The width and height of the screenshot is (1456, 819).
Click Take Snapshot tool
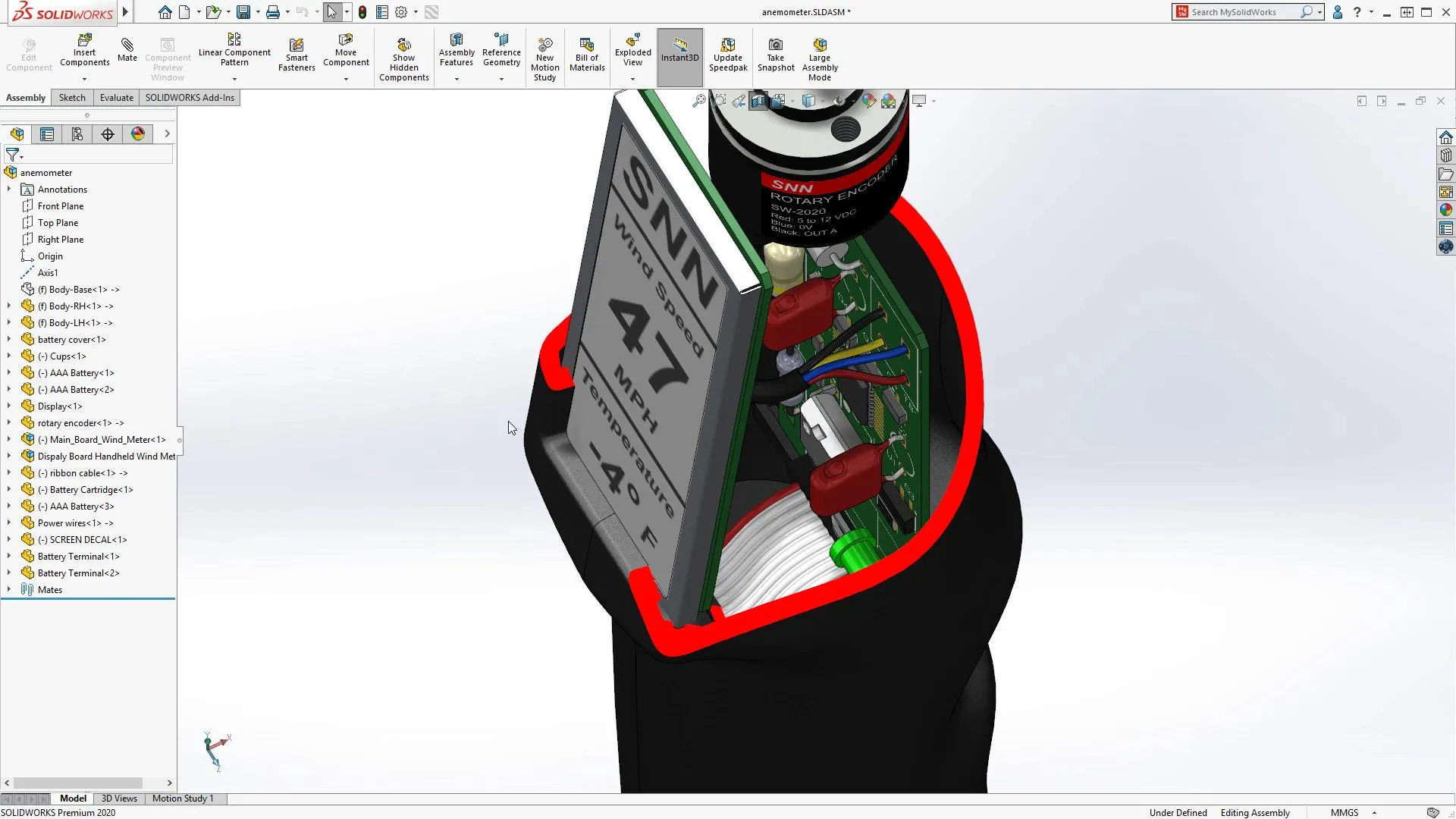[775, 55]
